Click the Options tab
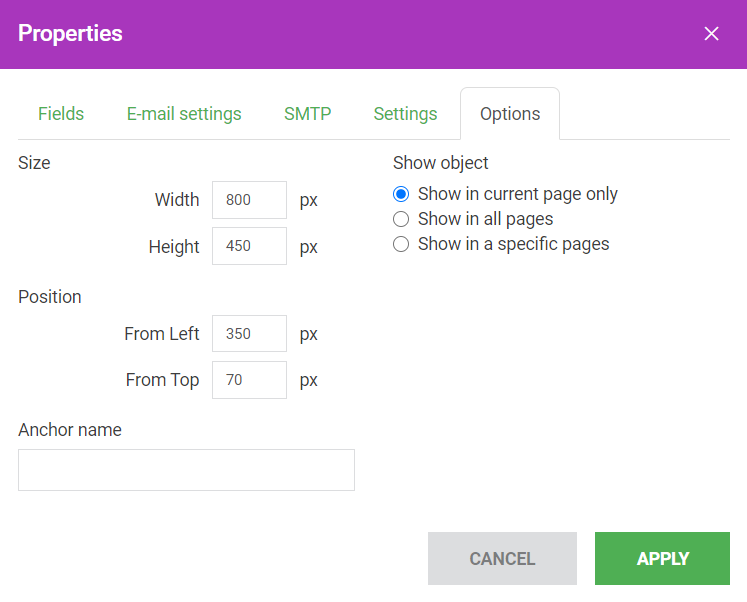 click(510, 114)
